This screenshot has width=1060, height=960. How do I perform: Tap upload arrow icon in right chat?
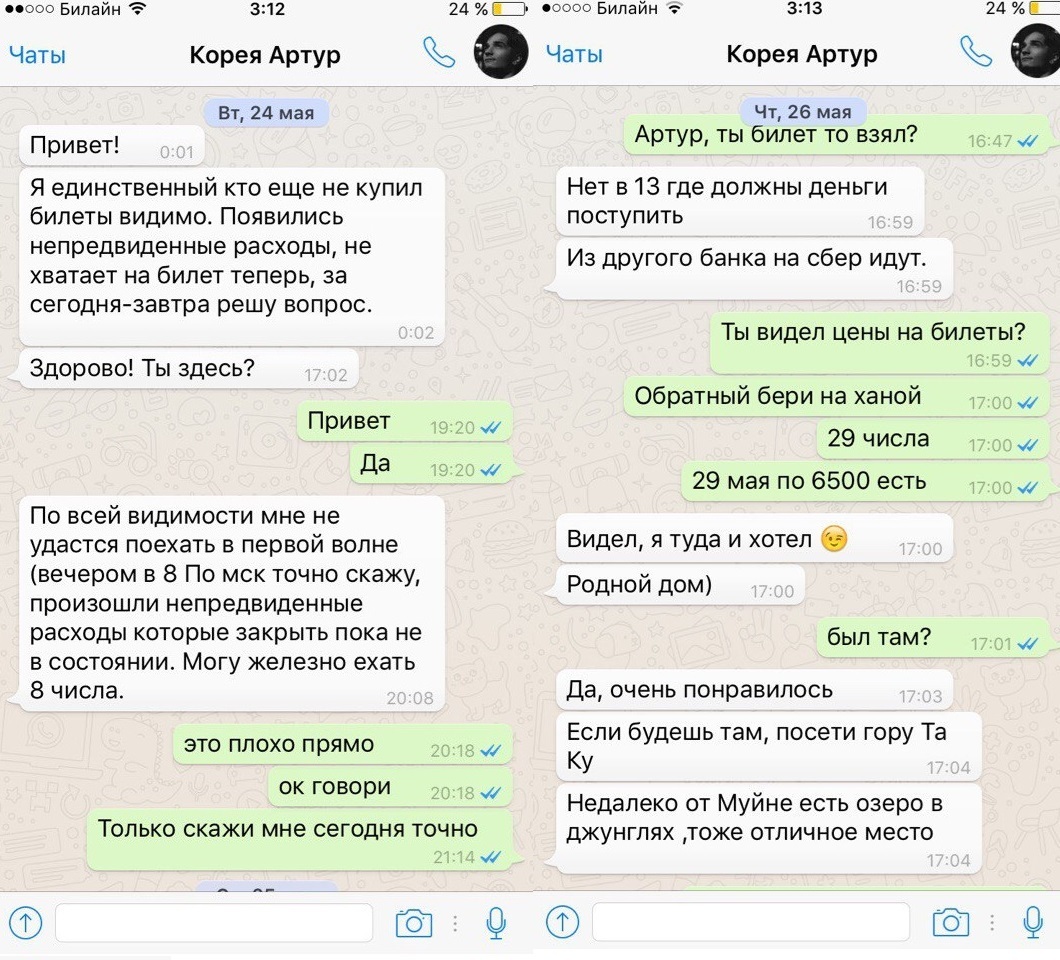click(x=562, y=922)
